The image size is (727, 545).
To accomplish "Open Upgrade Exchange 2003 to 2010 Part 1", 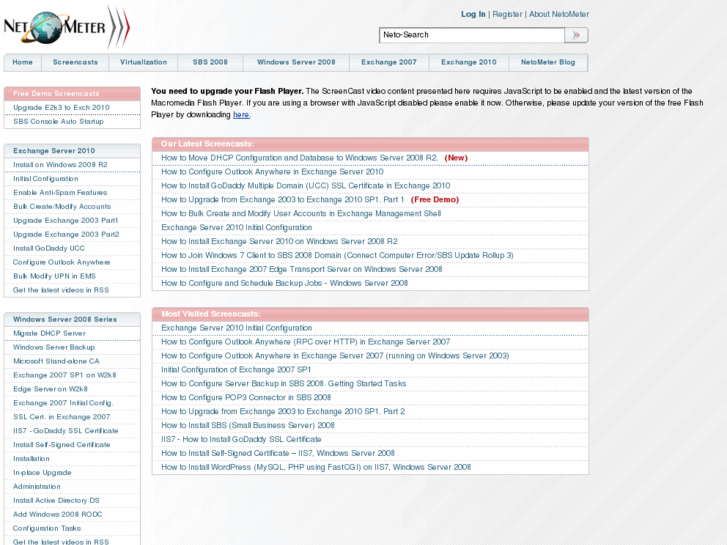I will (x=282, y=200).
